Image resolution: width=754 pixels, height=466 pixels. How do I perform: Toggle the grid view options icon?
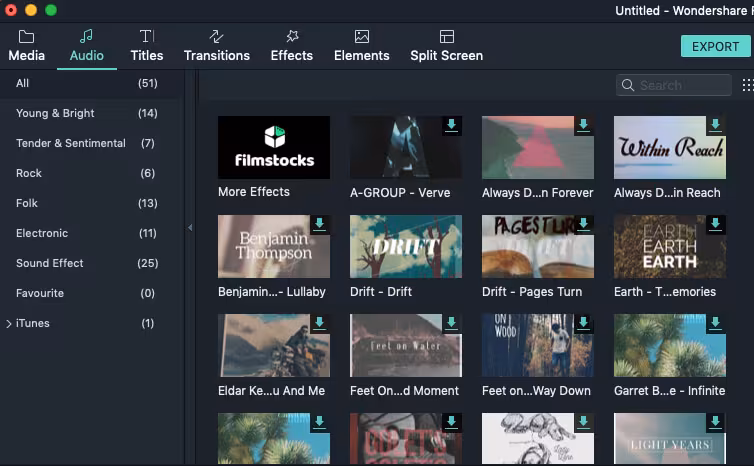tap(748, 85)
